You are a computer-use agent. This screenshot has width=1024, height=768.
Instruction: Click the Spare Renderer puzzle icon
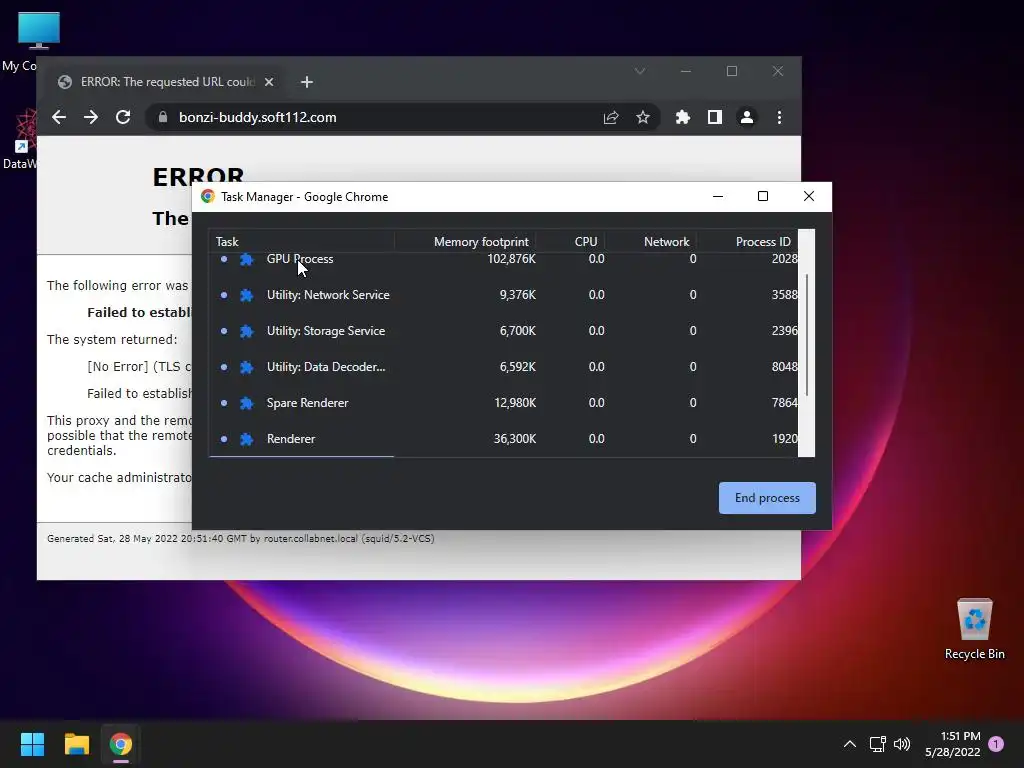(x=246, y=403)
